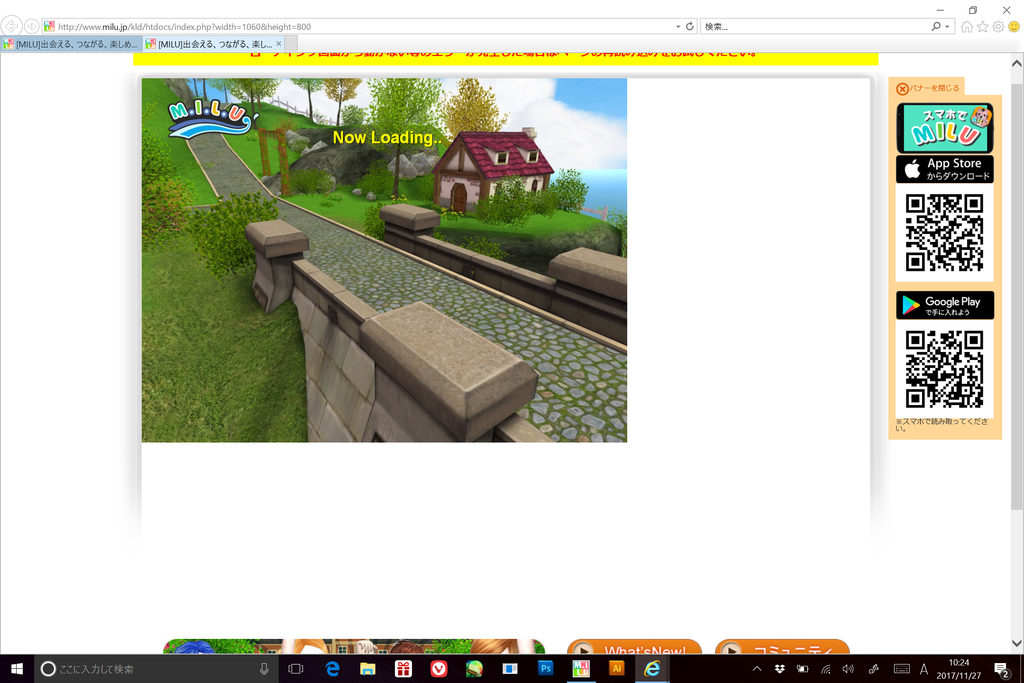
Task: Open Vivaldi browser from the taskbar
Action: (x=438, y=668)
